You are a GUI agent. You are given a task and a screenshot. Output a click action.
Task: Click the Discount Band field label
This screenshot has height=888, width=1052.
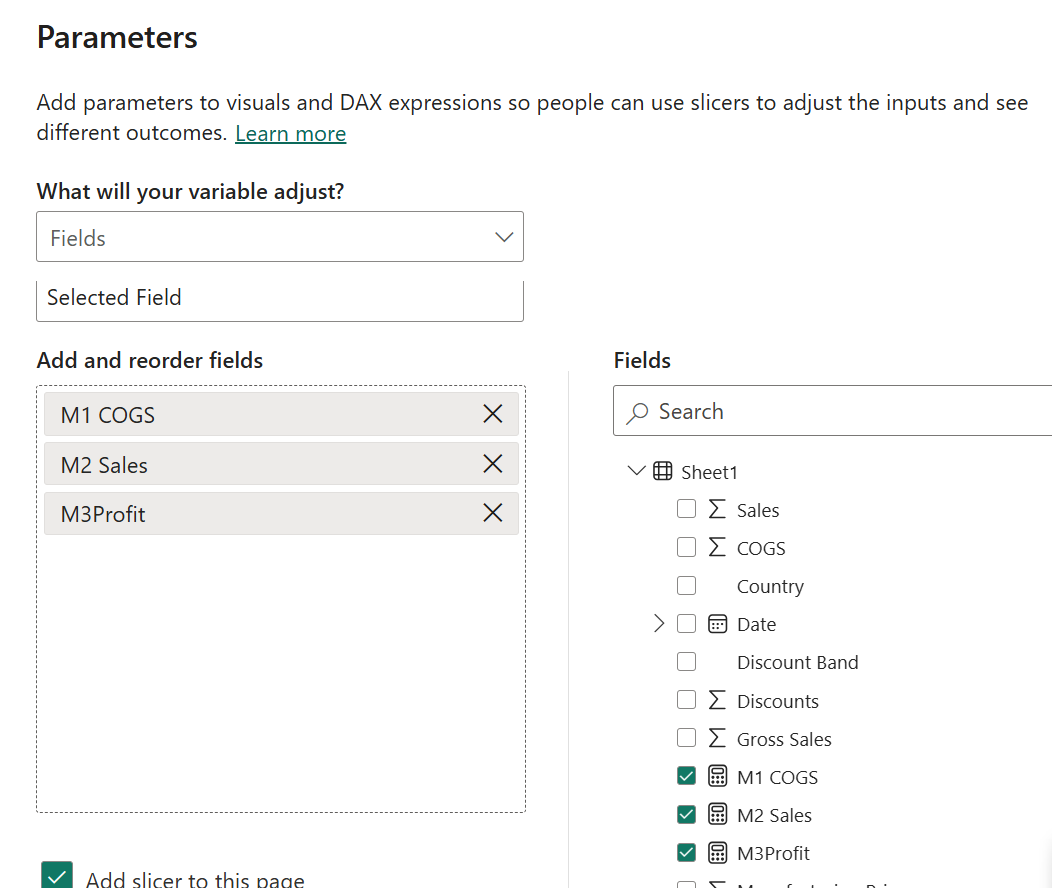point(798,663)
